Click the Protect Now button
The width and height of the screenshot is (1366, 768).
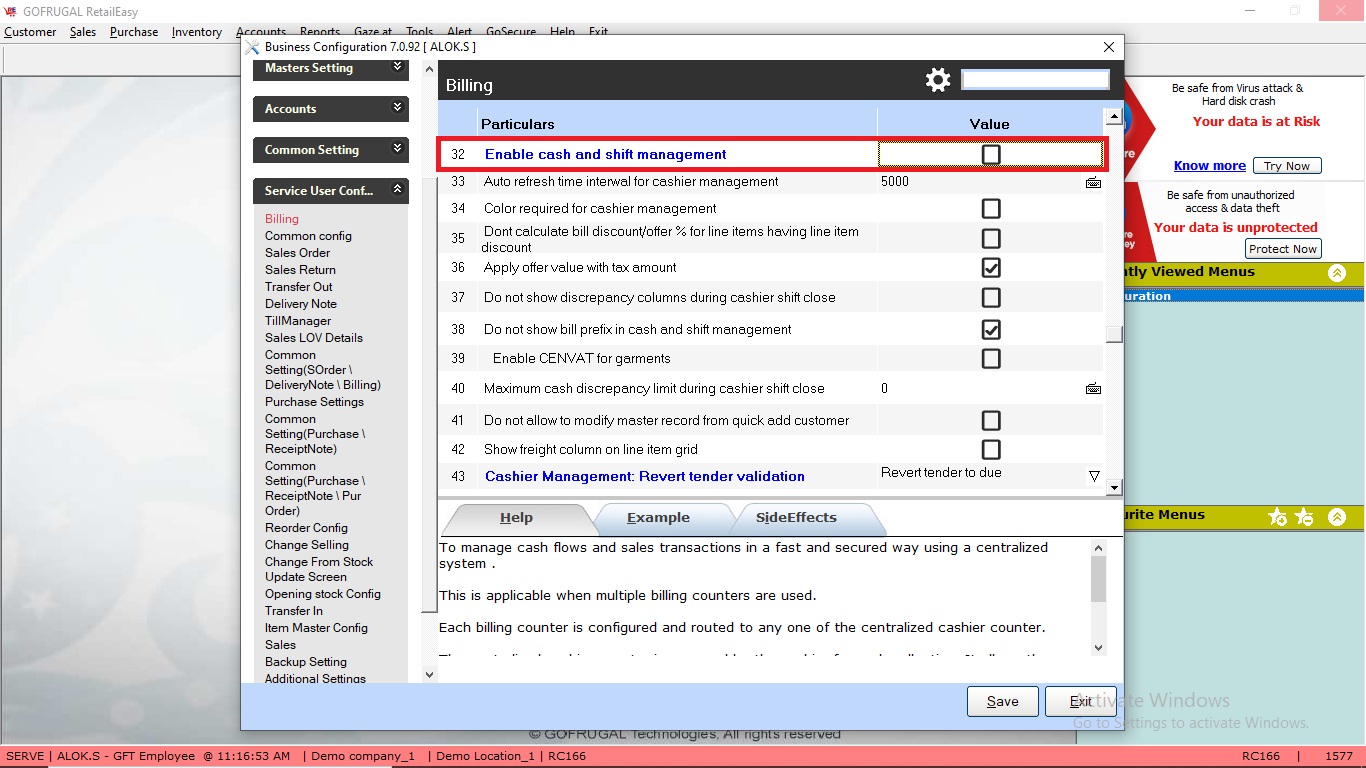pyautogui.click(x=1283, y=249)
